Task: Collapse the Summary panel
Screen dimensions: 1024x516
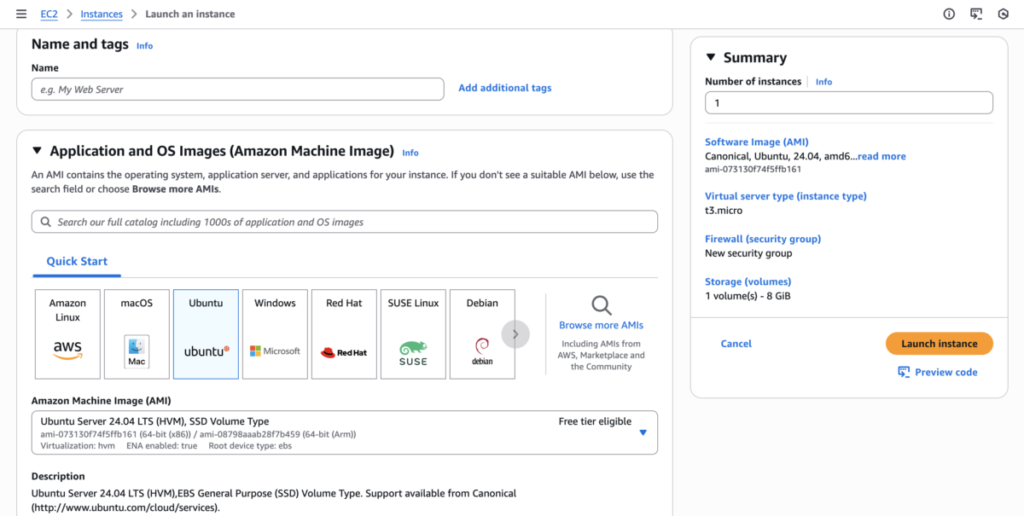Action: [711, 58]
